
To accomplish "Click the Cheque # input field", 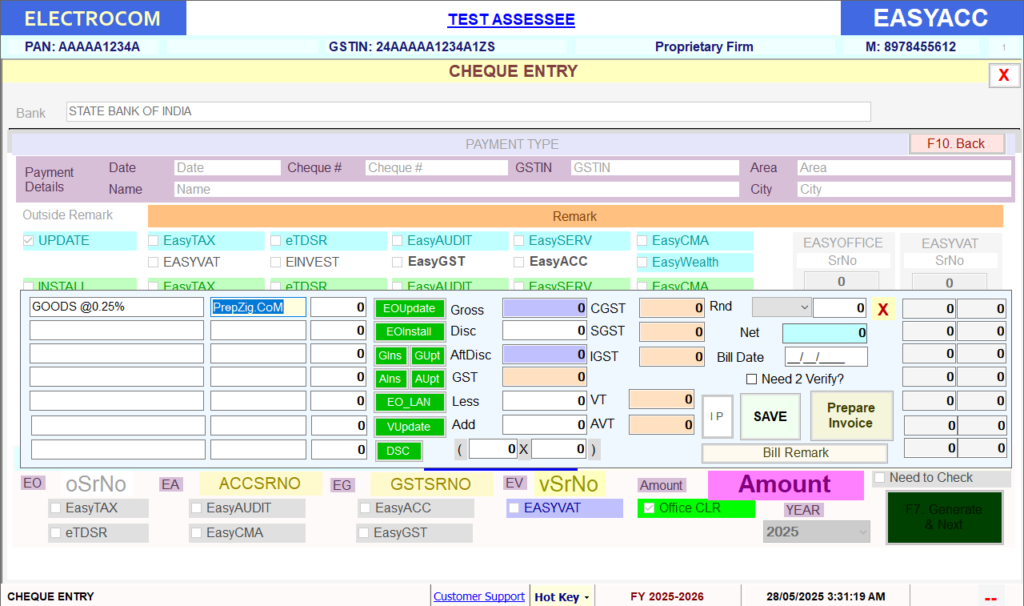I will pos(436,168).
